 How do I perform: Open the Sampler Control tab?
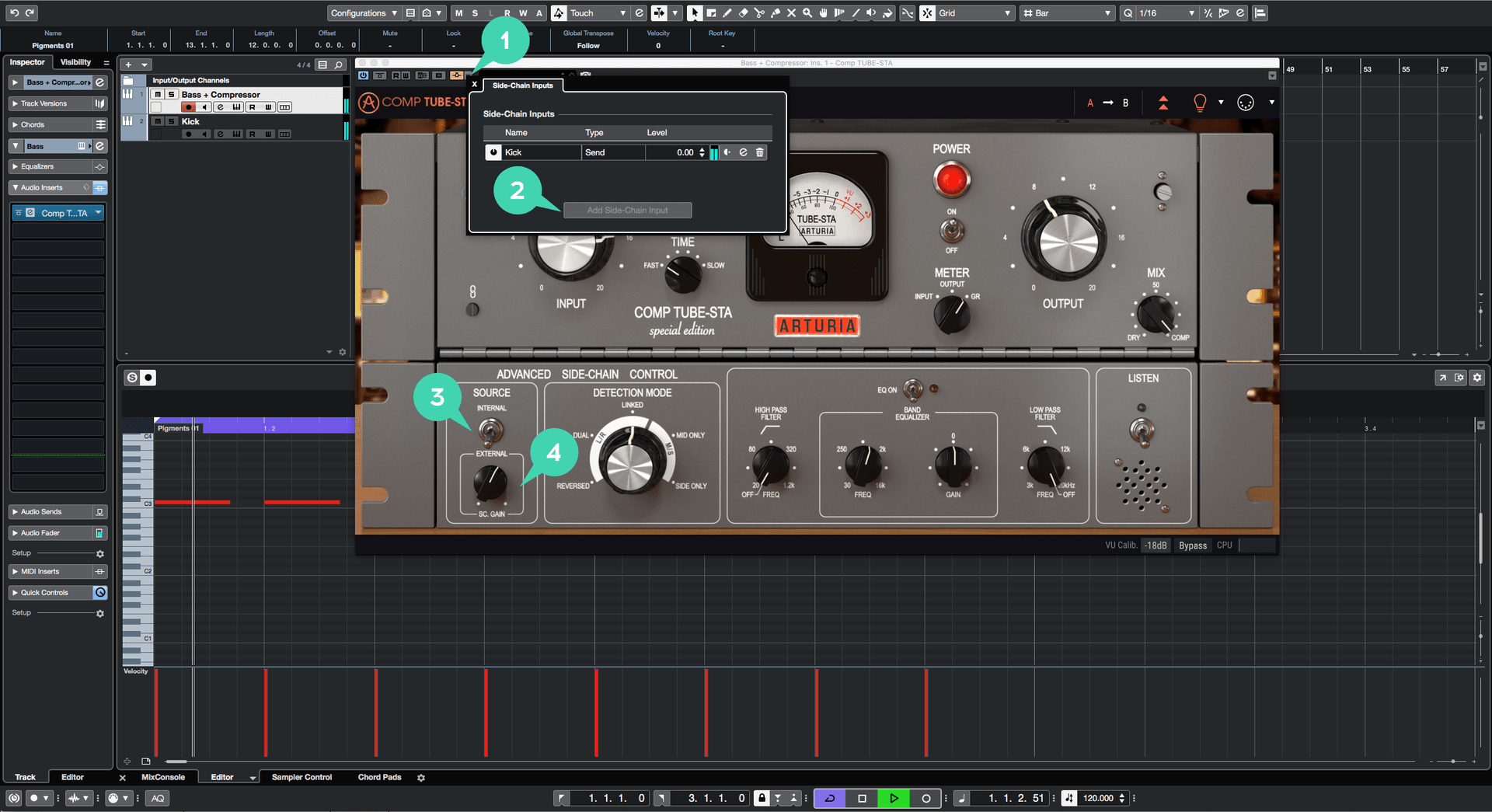(302, 777)
